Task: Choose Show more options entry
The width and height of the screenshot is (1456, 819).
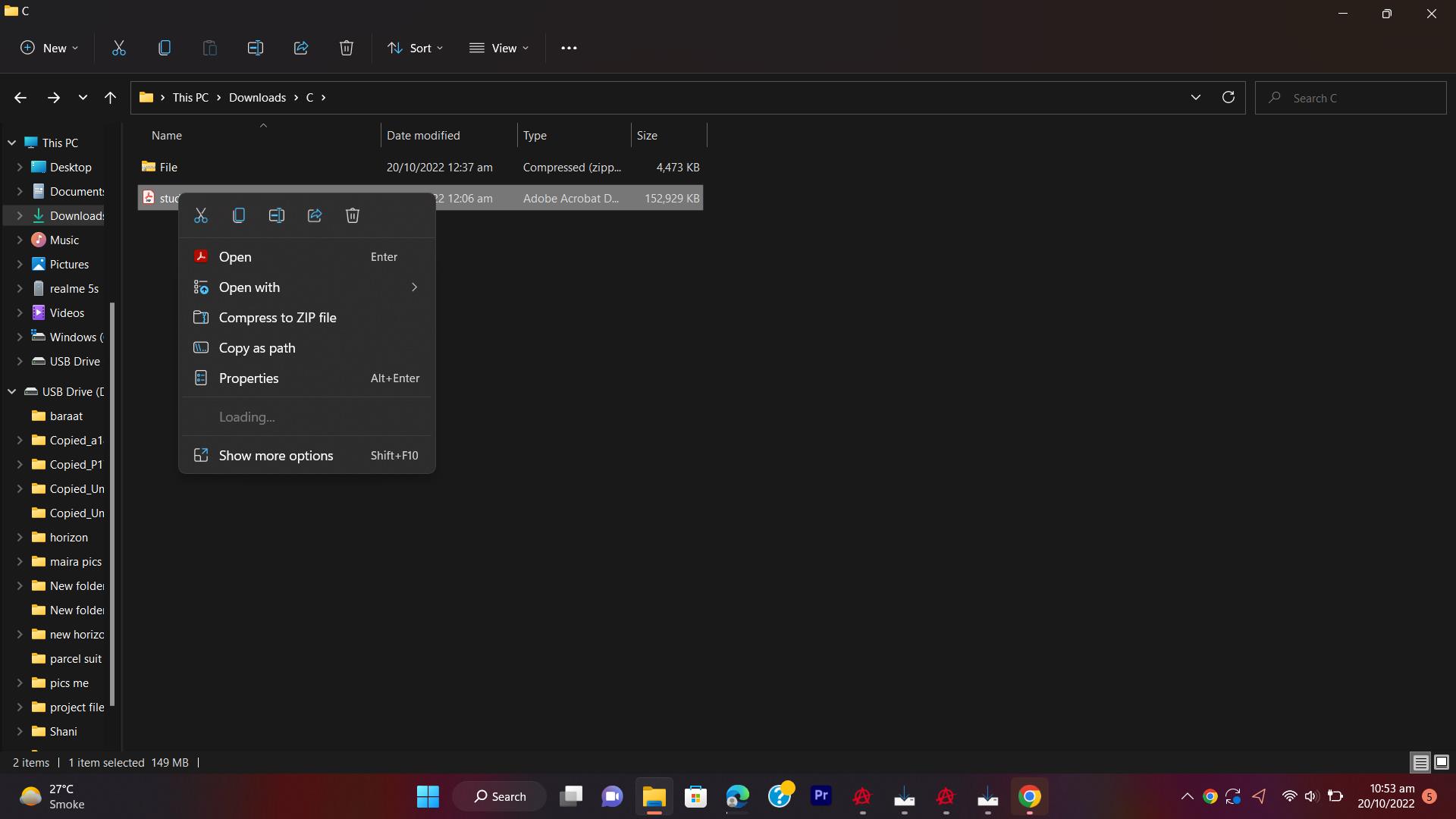Action: pyautogui.click(x=276, y=456)
